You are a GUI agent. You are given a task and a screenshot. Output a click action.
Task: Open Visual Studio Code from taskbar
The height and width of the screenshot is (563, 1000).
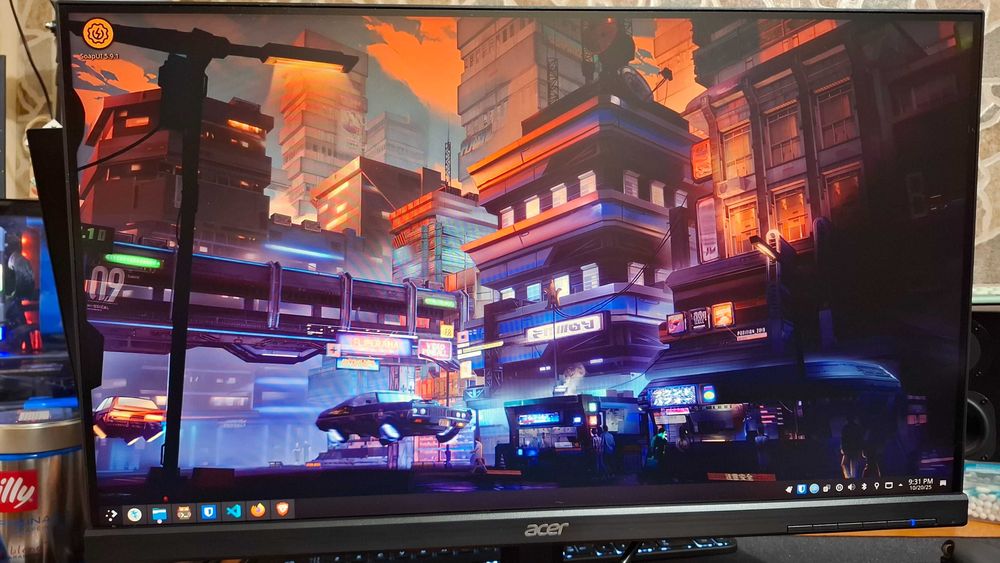[233, 511]
